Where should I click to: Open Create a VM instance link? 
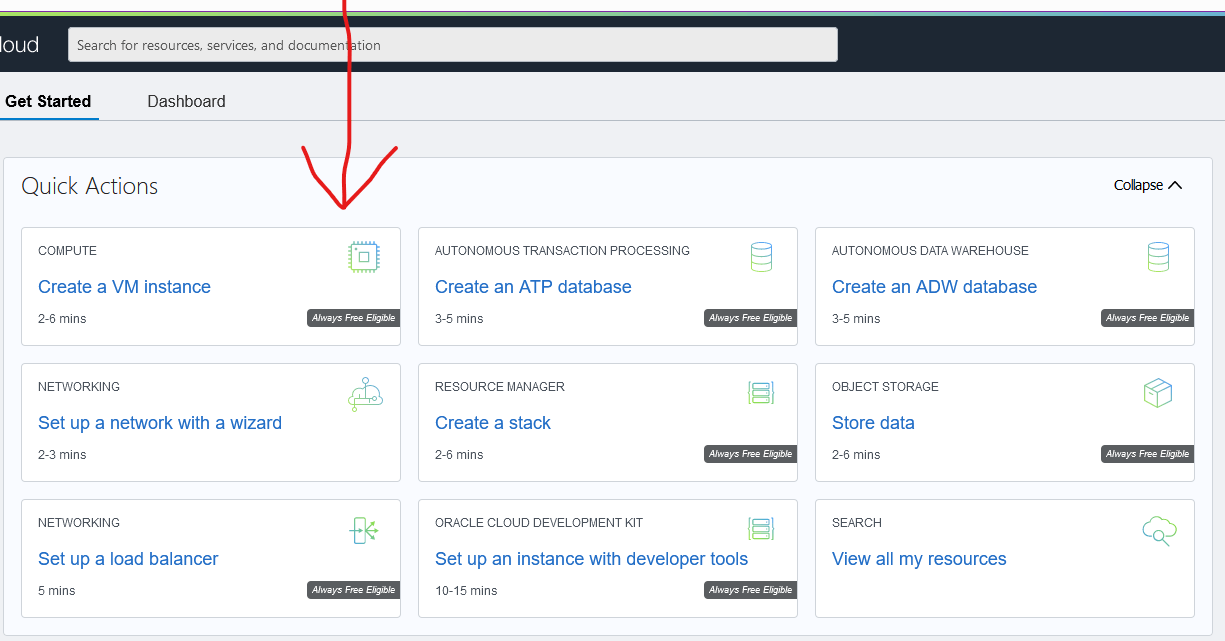point(124,287)
